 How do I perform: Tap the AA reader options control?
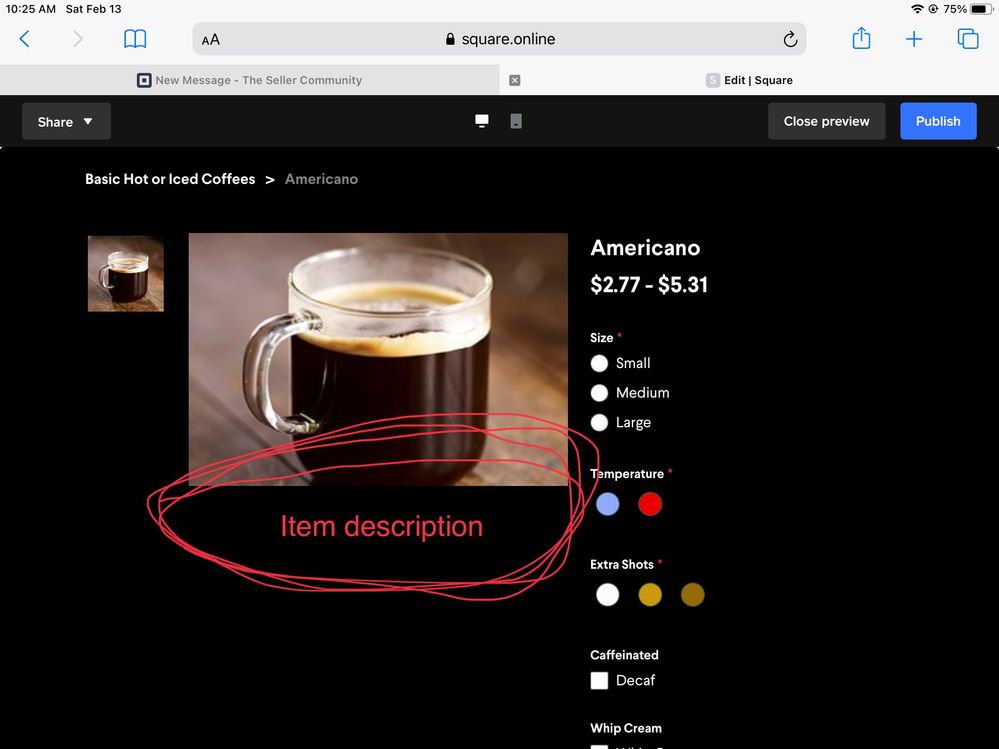pyautogui.click(x=211, y=40)
